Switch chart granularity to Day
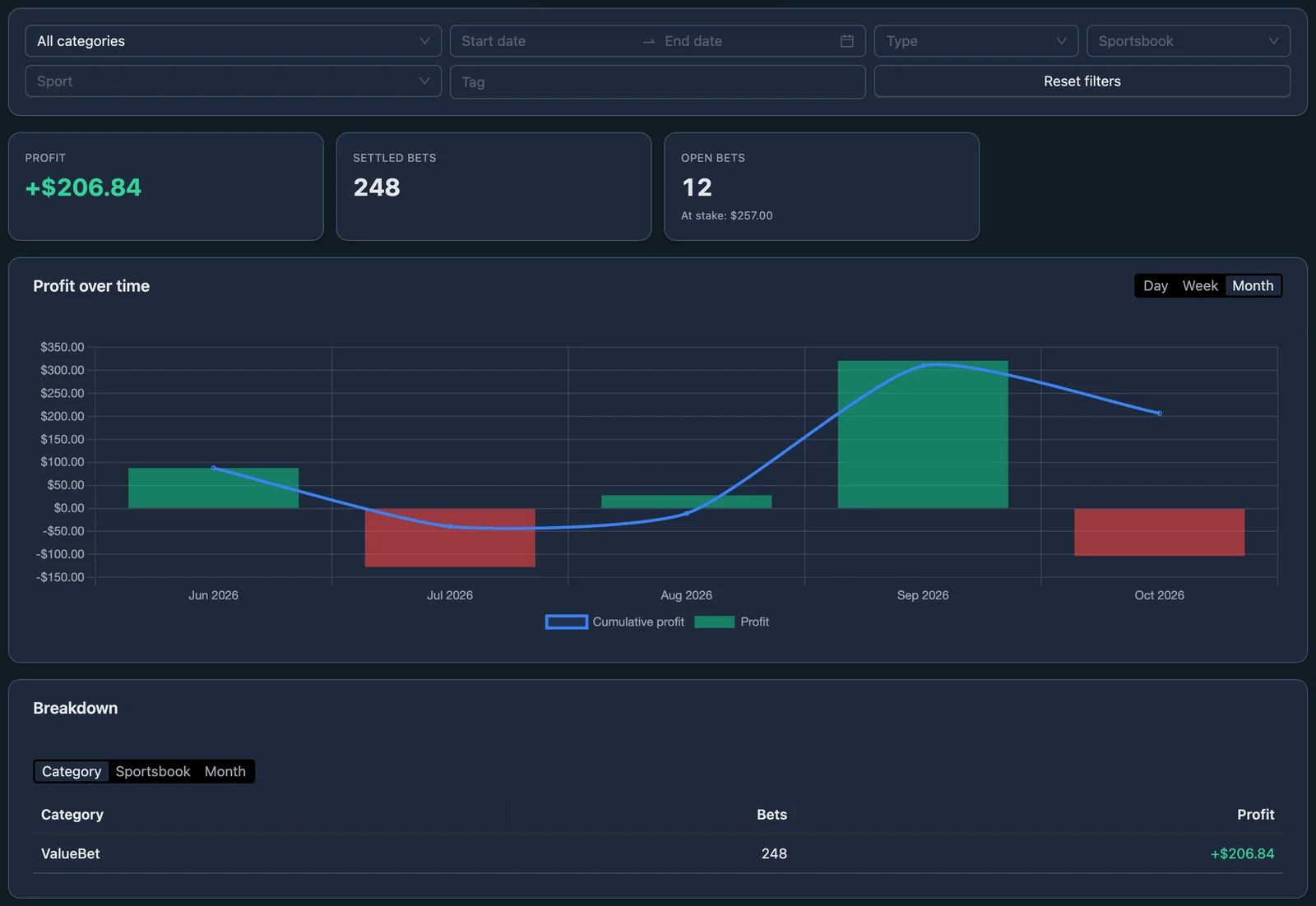 [x=1155, y=286]
